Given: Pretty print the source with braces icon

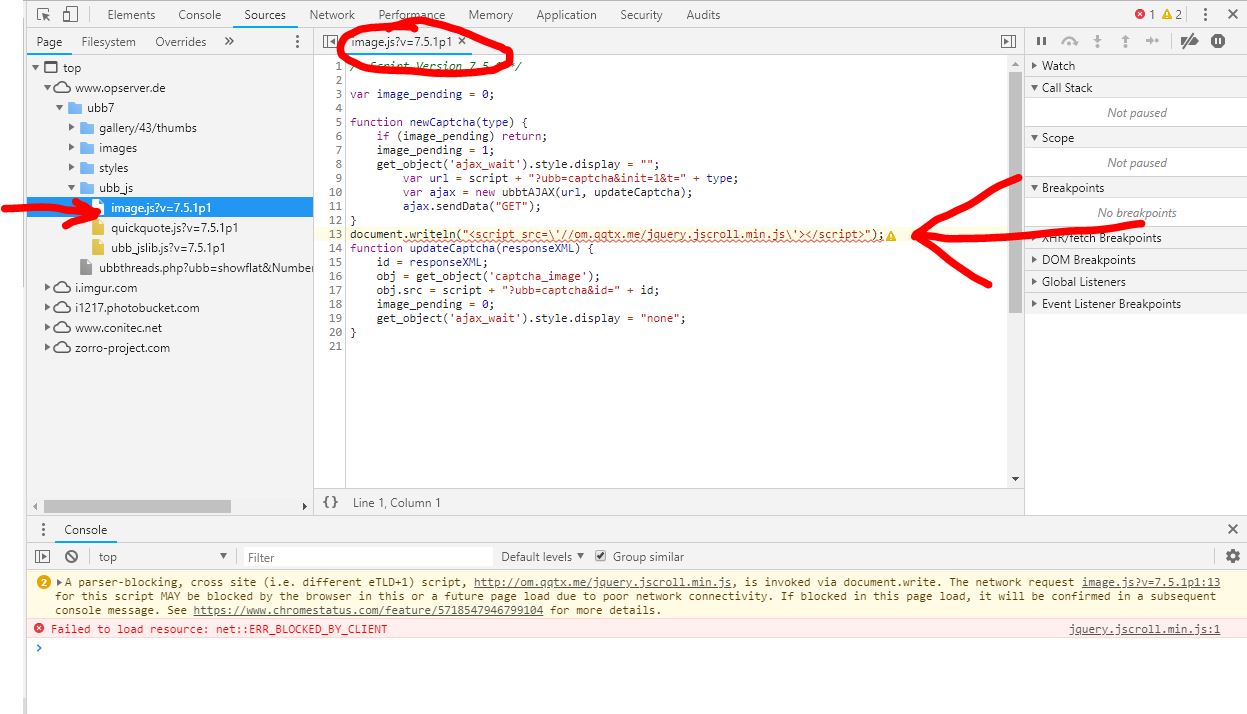Looking at the screenshot, I should [x=331, y=502].
